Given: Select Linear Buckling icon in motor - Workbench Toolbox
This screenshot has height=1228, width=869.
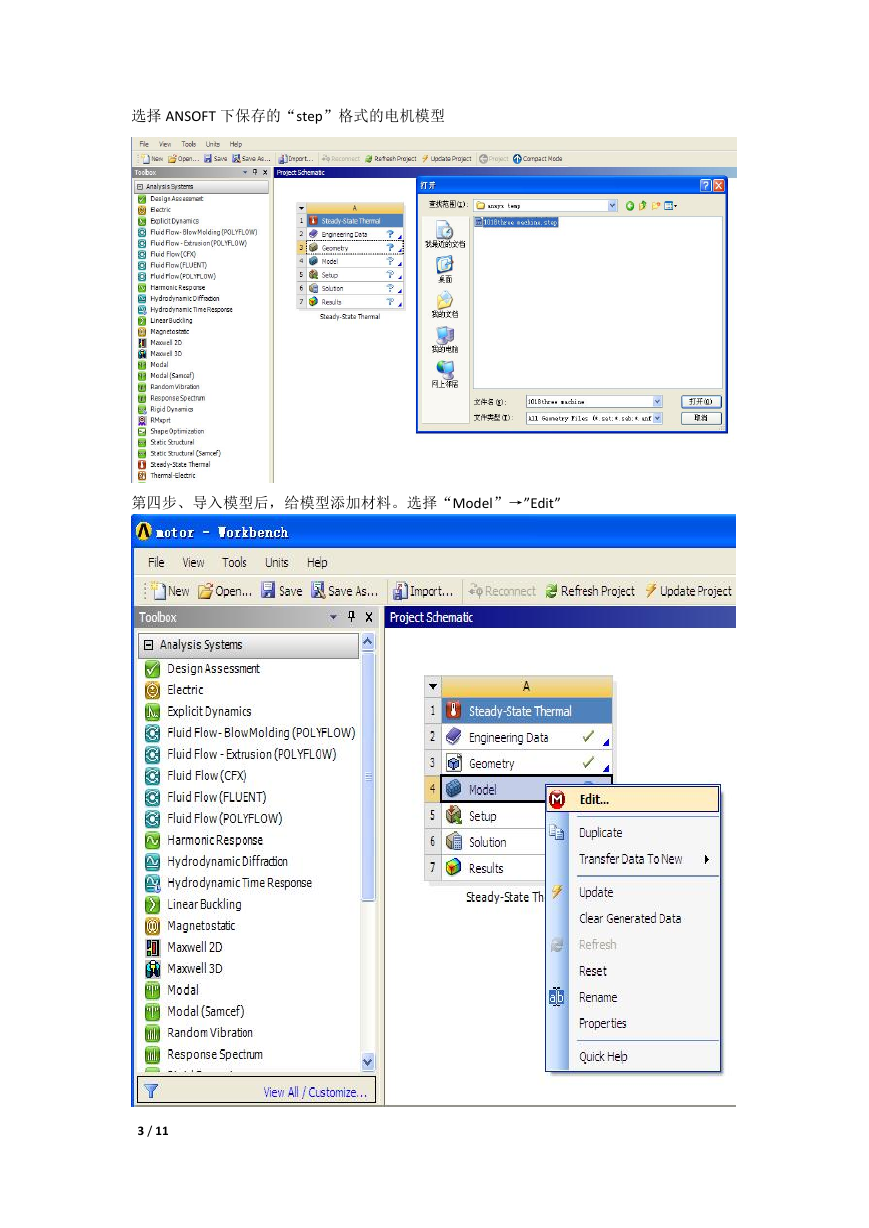Looking at the screenshot, I should (153, 904).
